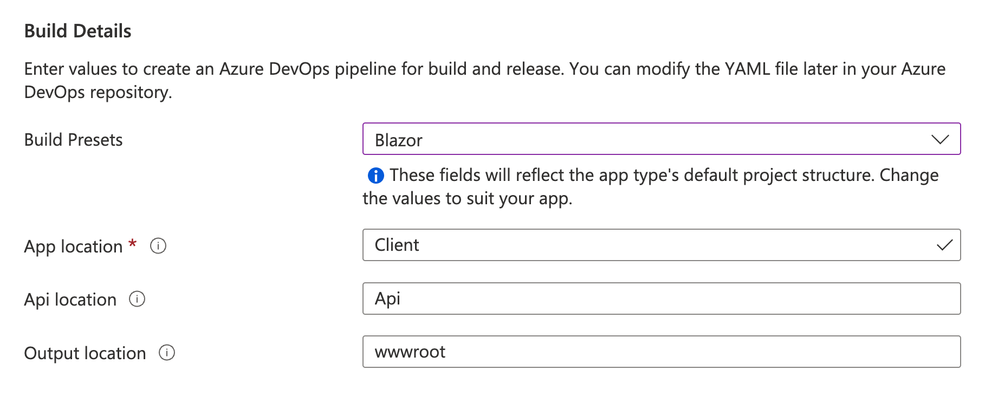Click the wwwroot text value
998x402 pixels.
(409, 352)
